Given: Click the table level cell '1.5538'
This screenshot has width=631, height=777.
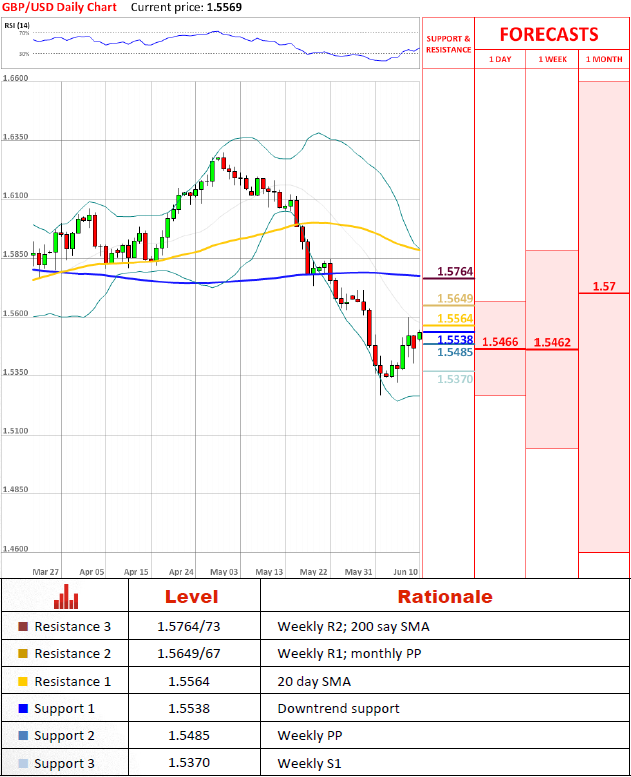Looking at the screenshot, I should [189, 709].
